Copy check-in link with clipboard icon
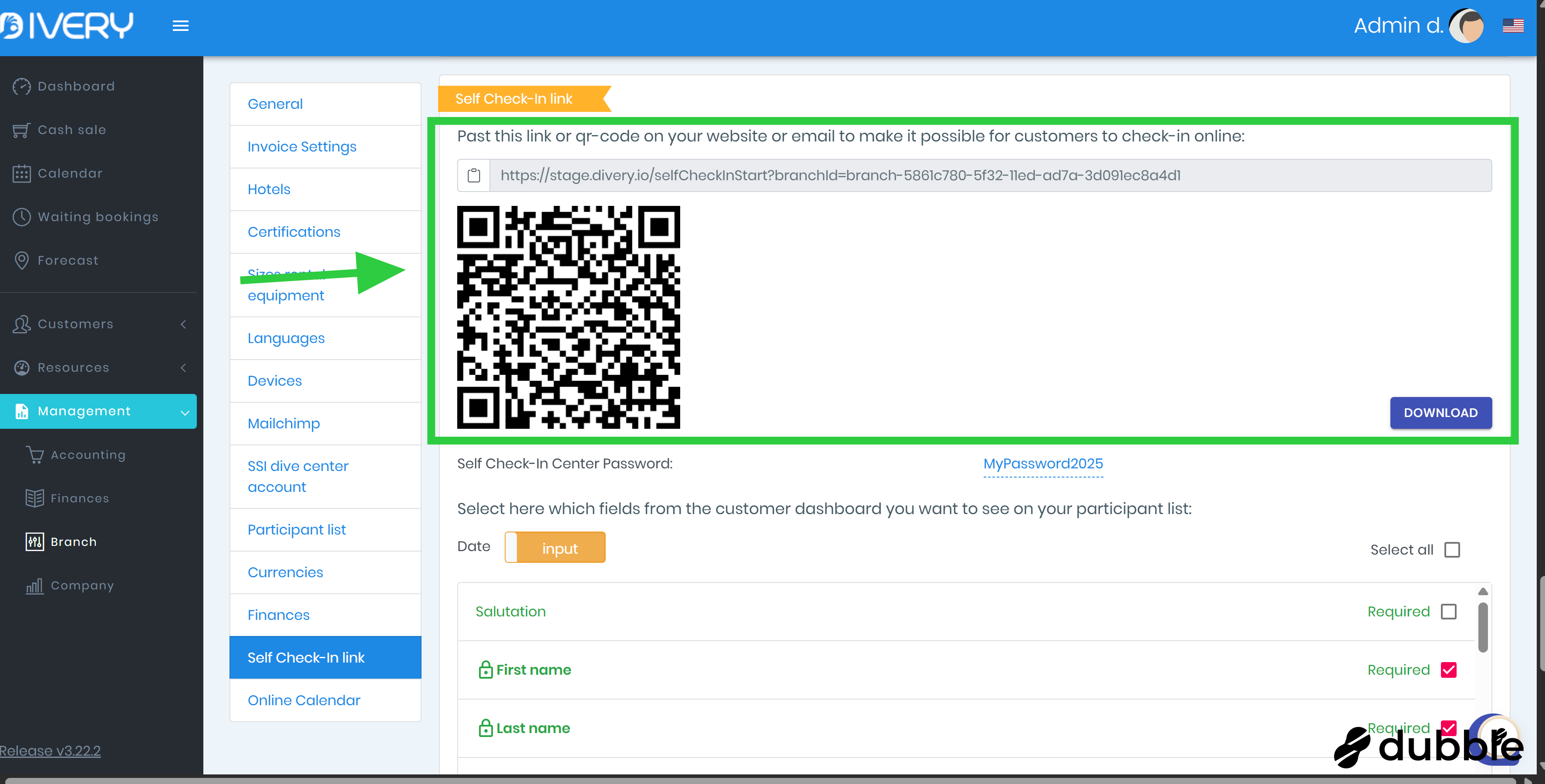Viewport: 1545px width, 784px height. pos(474,175)
